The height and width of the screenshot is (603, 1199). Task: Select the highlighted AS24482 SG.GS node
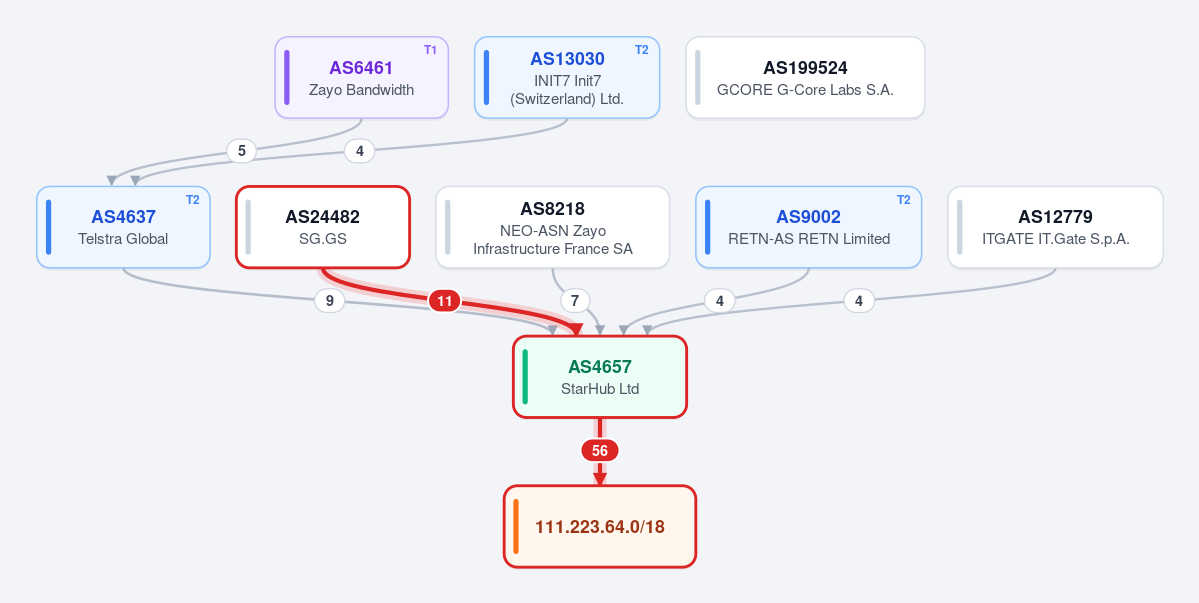click(x=323, y=227)
